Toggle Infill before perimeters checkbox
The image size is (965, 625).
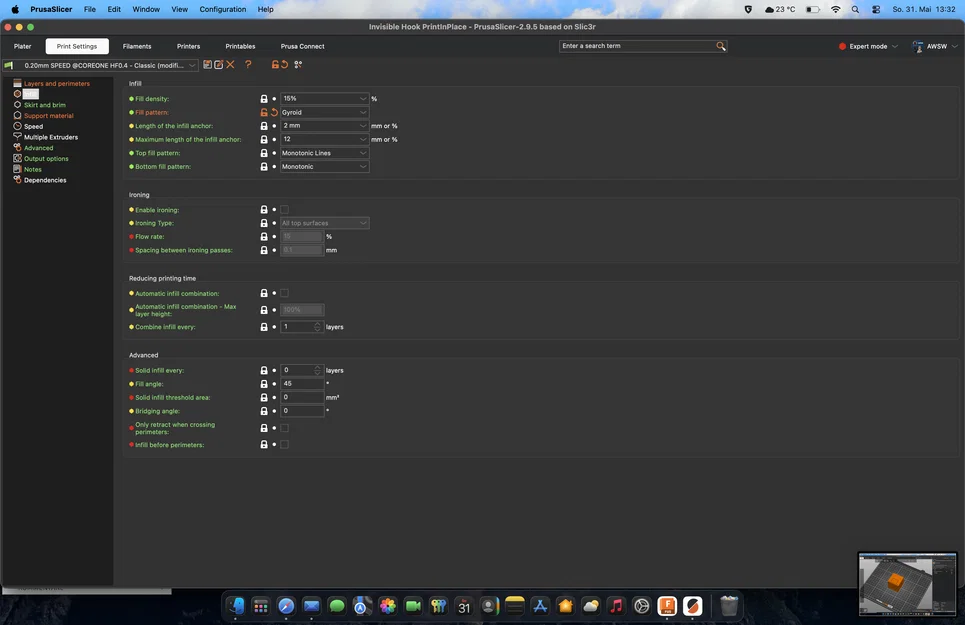(284, 444)
